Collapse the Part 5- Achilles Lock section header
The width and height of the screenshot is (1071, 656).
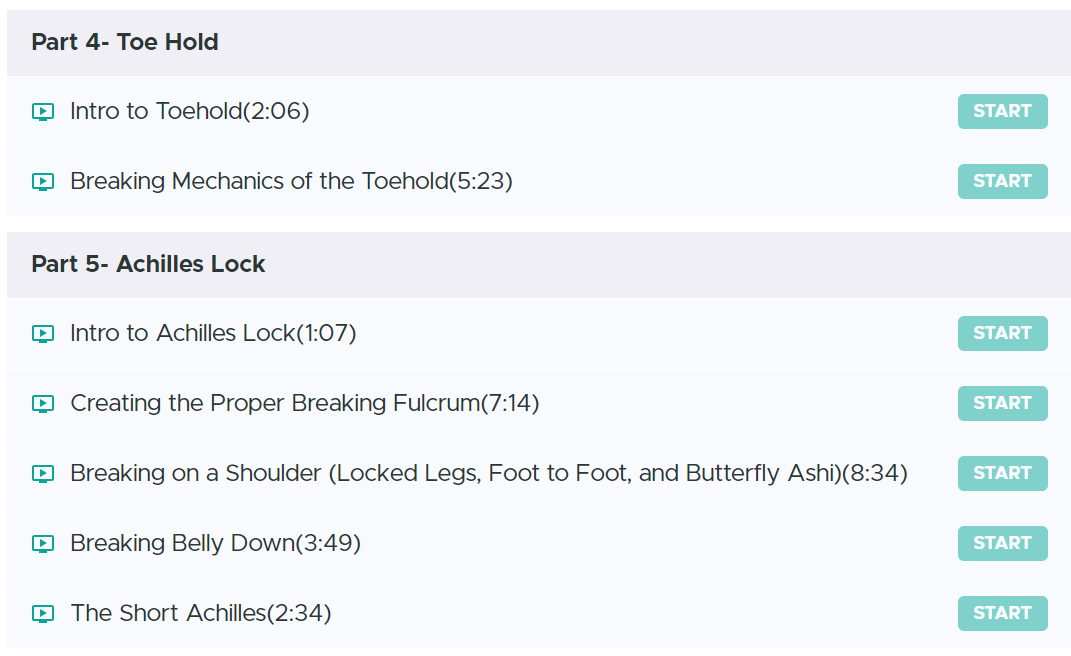point(148,264)
